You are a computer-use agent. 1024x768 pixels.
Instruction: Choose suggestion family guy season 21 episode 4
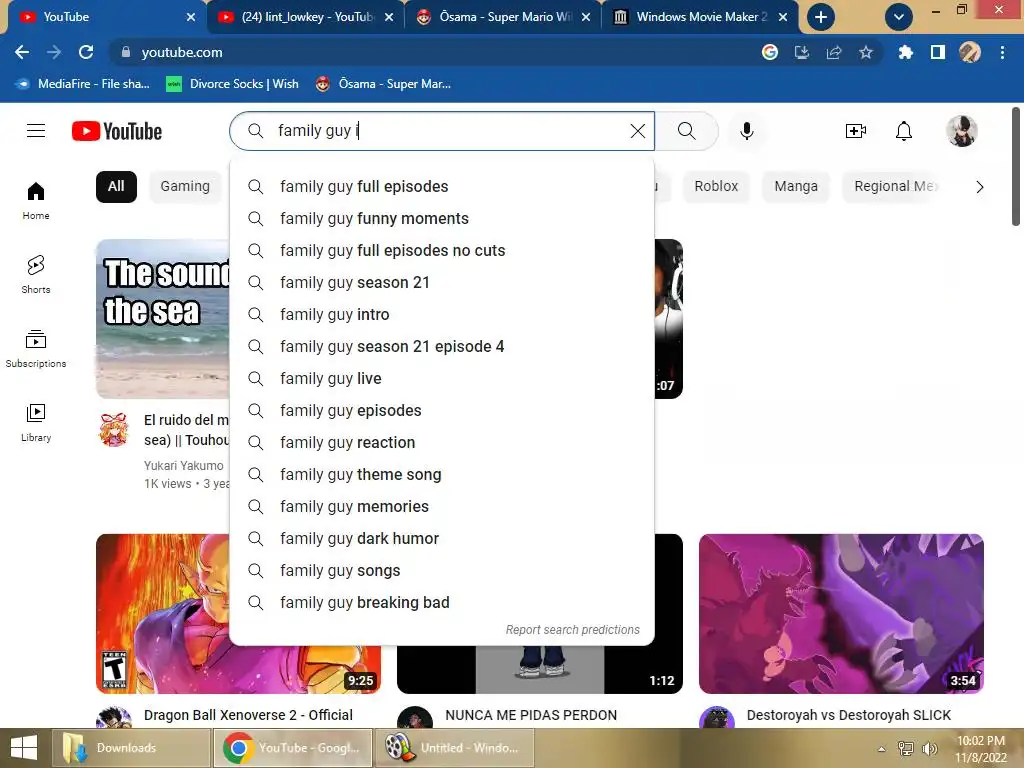(442, 347)
